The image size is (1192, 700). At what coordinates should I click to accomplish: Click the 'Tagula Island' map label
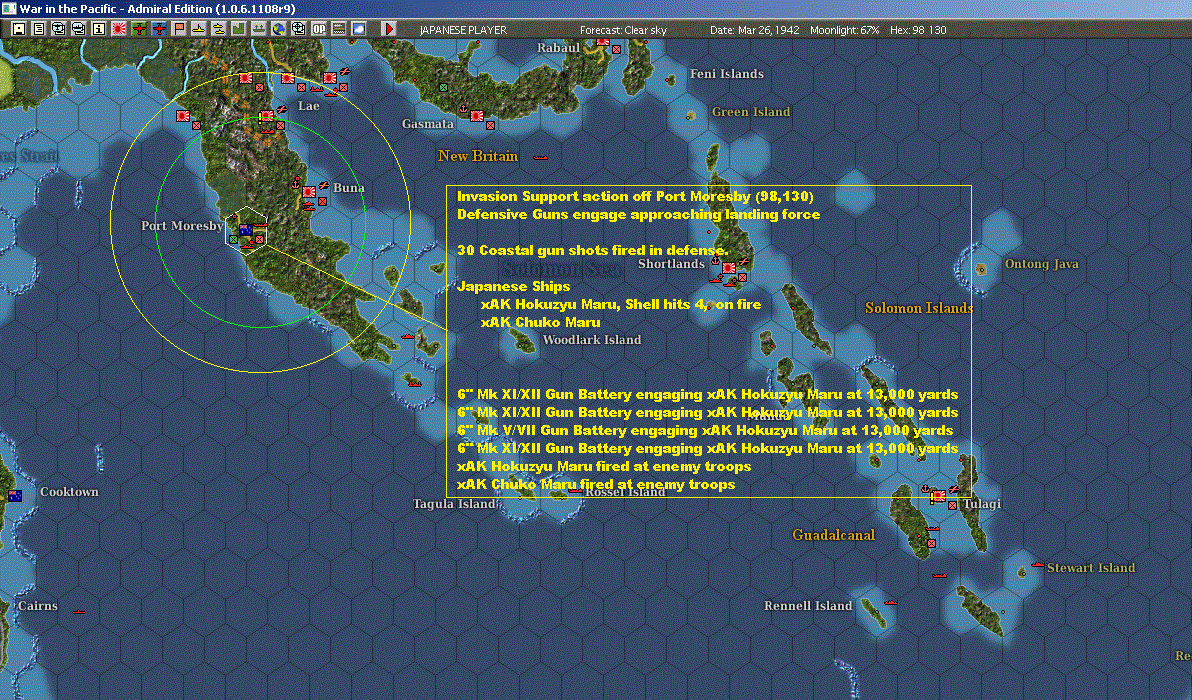(x=454, y=504)
